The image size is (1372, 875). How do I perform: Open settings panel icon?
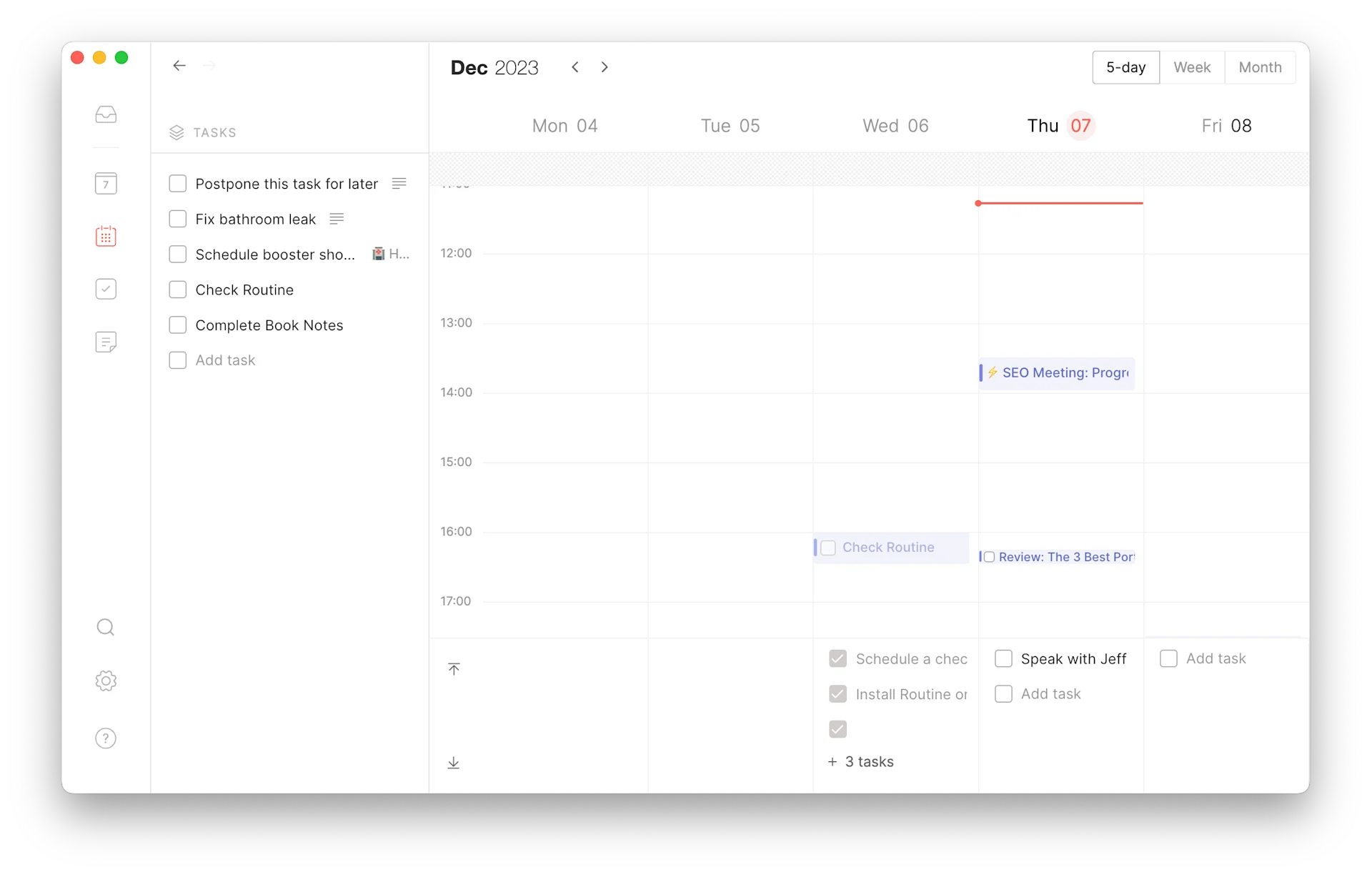[105, 681]
